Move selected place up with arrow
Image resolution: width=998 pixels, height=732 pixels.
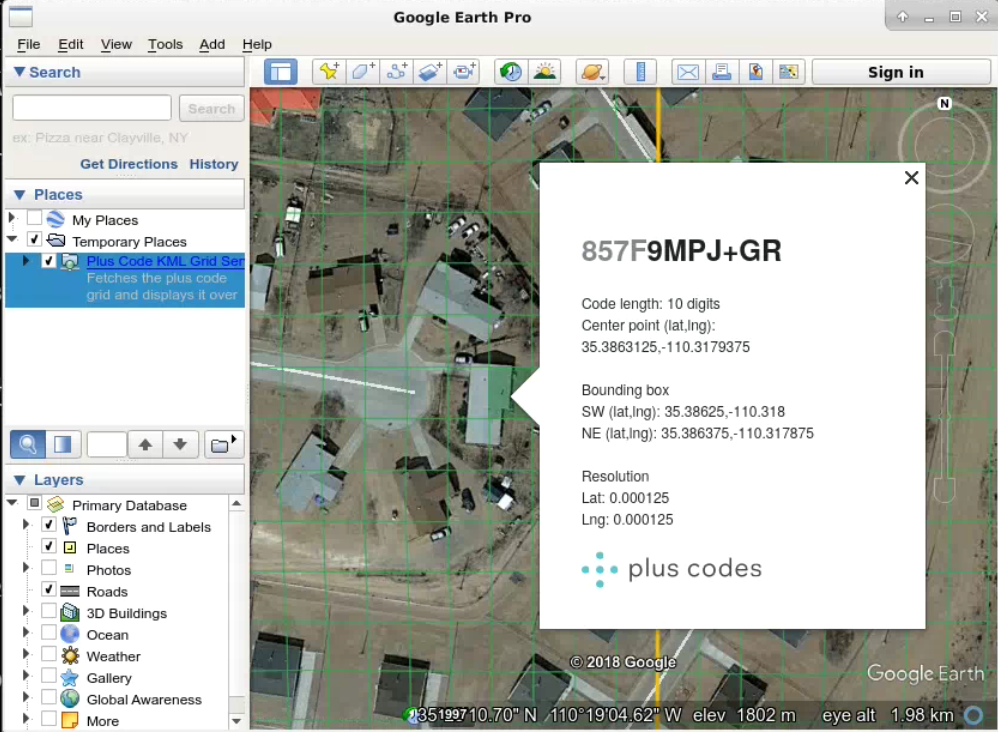(x=145, y=444)
